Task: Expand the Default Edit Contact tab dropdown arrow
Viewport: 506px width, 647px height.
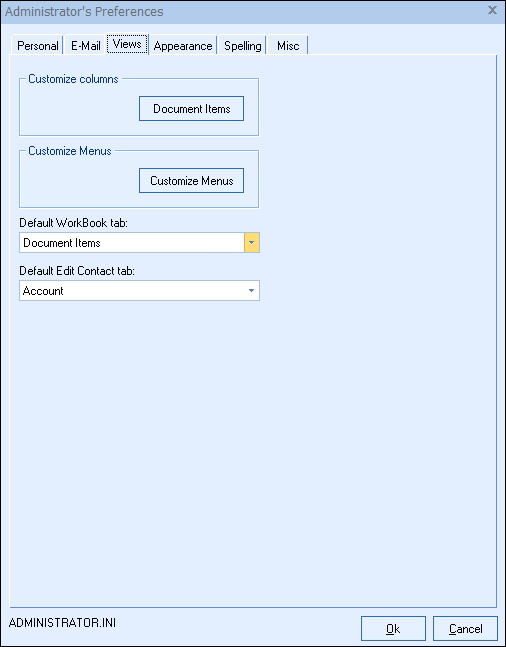Action: pos(251,291)
